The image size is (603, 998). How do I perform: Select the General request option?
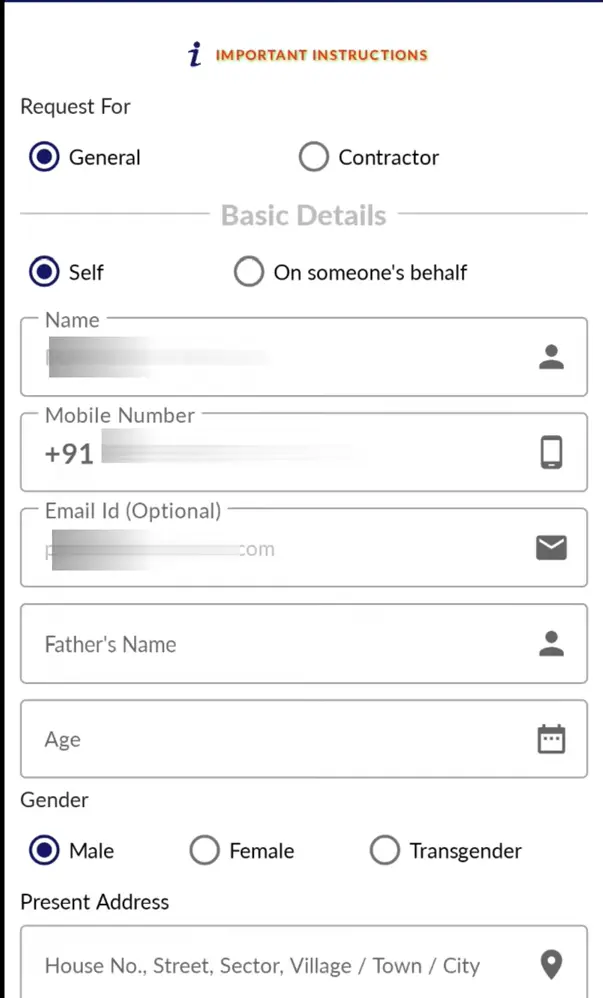click(44, 157)
